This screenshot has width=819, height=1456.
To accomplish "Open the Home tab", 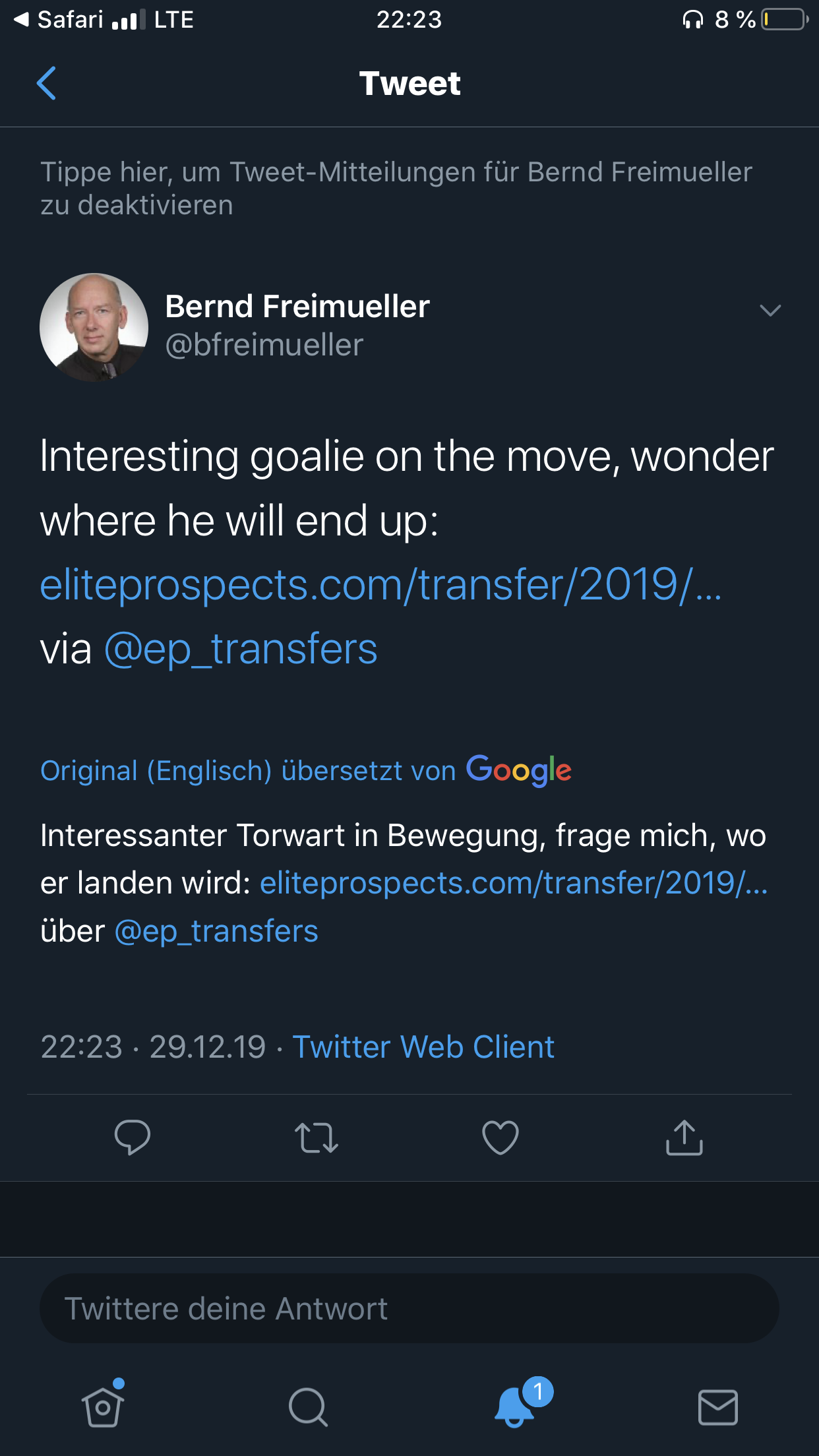I will click(103, 1406).
